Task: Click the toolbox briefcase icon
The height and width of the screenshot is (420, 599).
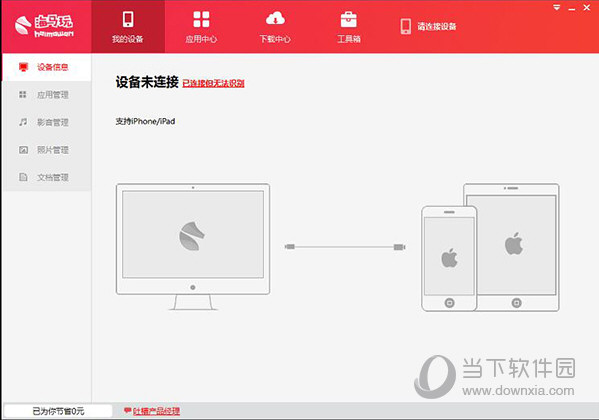Action: (x=349, y=19)
